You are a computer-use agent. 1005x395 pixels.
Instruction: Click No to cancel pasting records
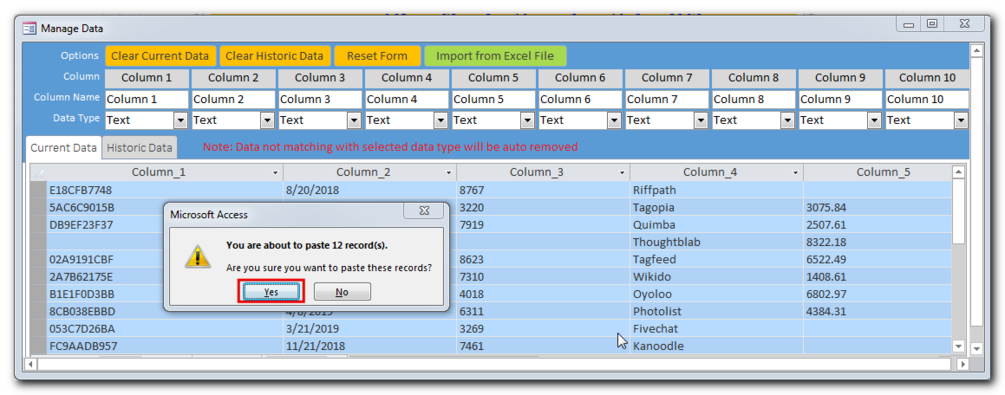pyautogui.click(x=342, y=292)
